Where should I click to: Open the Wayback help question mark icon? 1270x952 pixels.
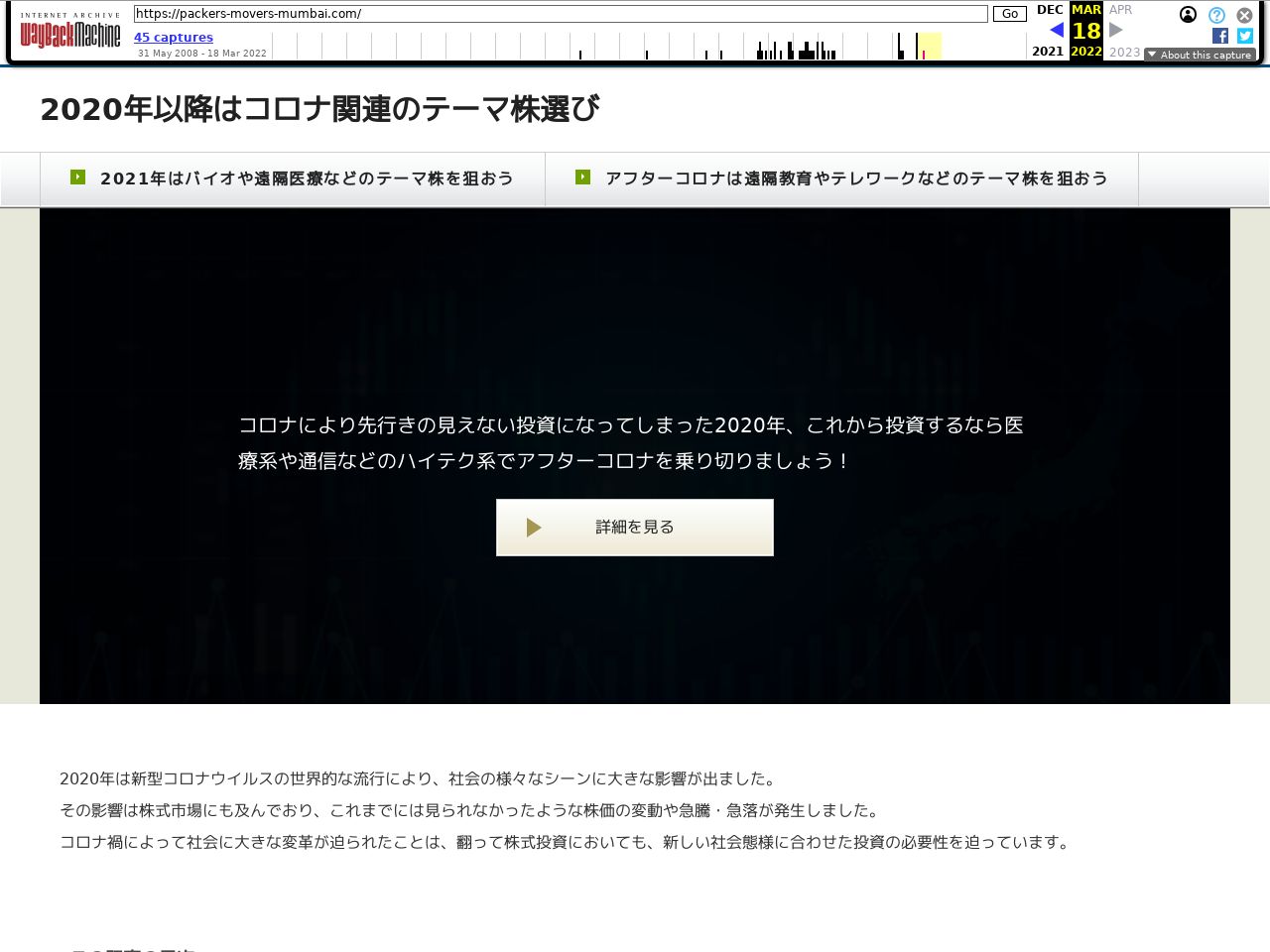(x=1216, y=15)
